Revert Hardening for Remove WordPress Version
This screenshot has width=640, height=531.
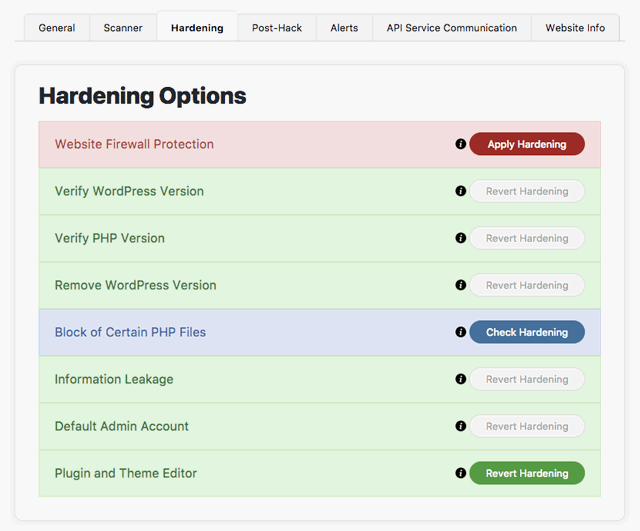[527, 285]
